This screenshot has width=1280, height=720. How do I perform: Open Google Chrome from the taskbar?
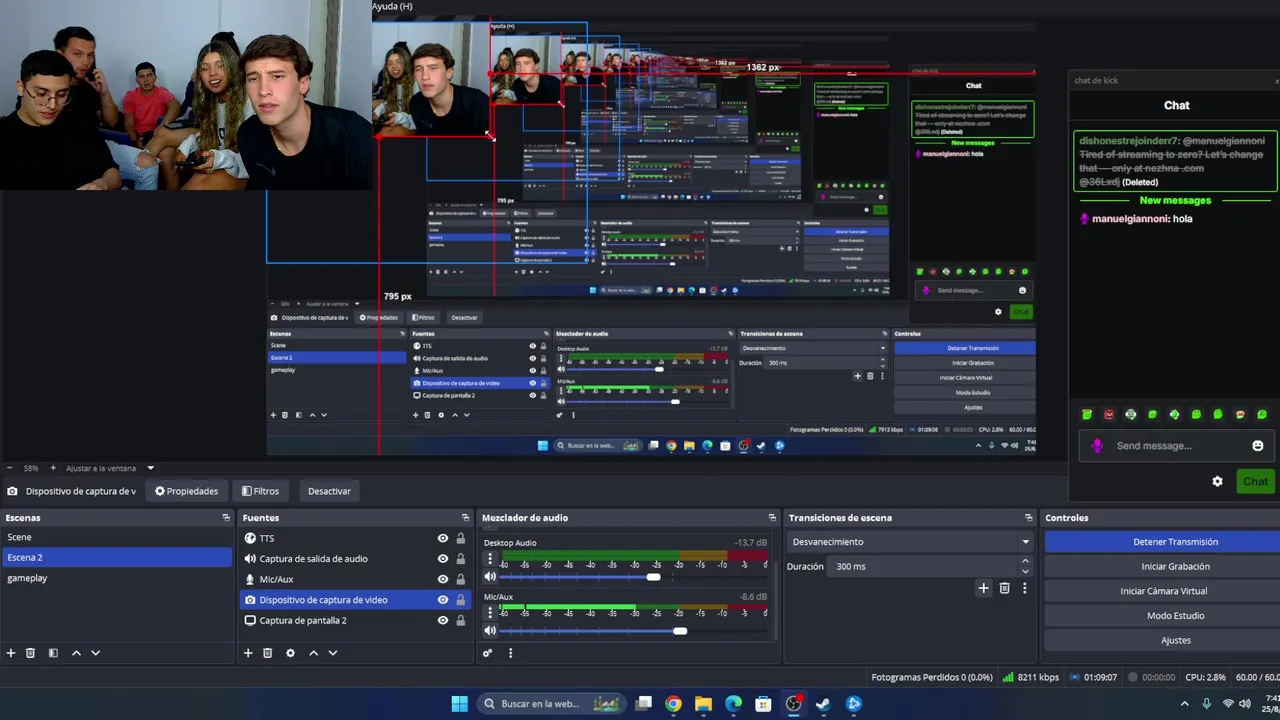pos(673,704)
